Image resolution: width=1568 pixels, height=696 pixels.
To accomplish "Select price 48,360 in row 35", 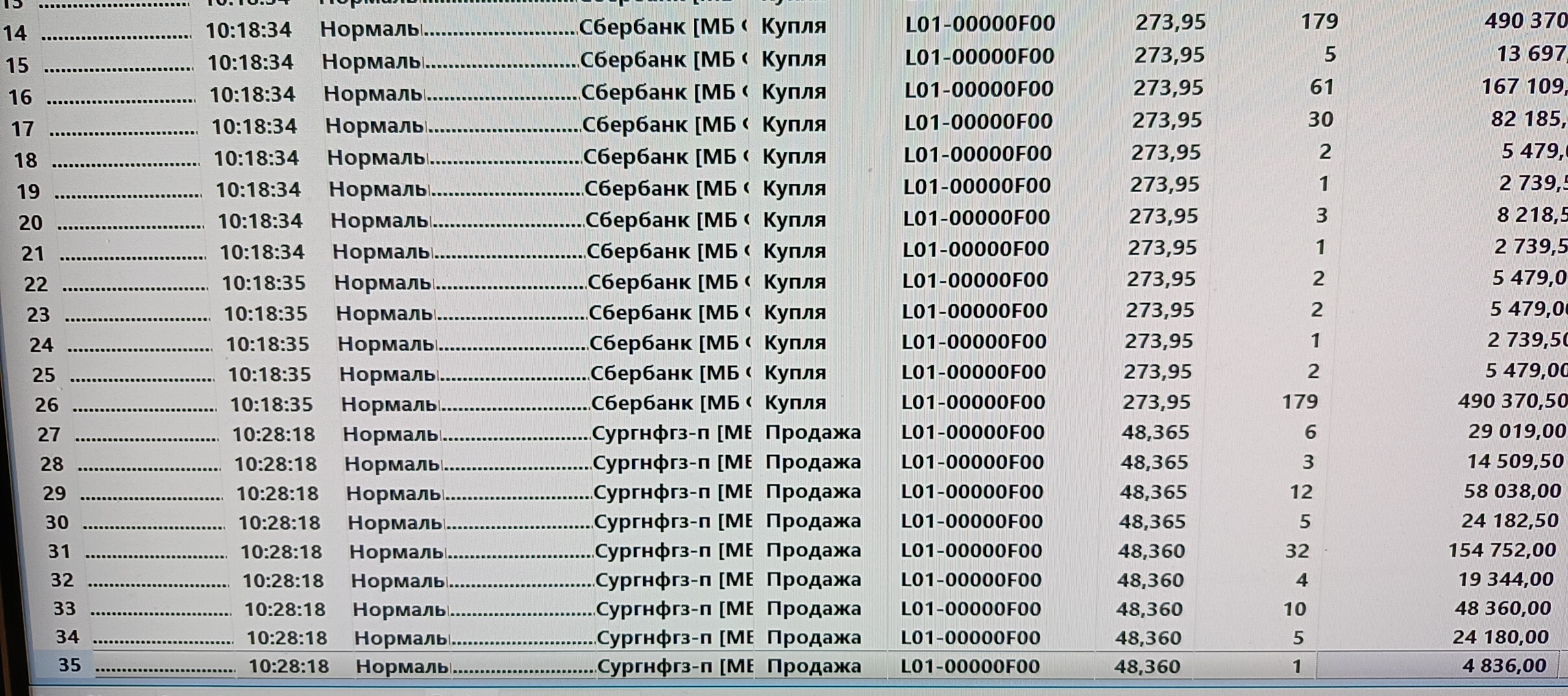I will (1147, 667).
